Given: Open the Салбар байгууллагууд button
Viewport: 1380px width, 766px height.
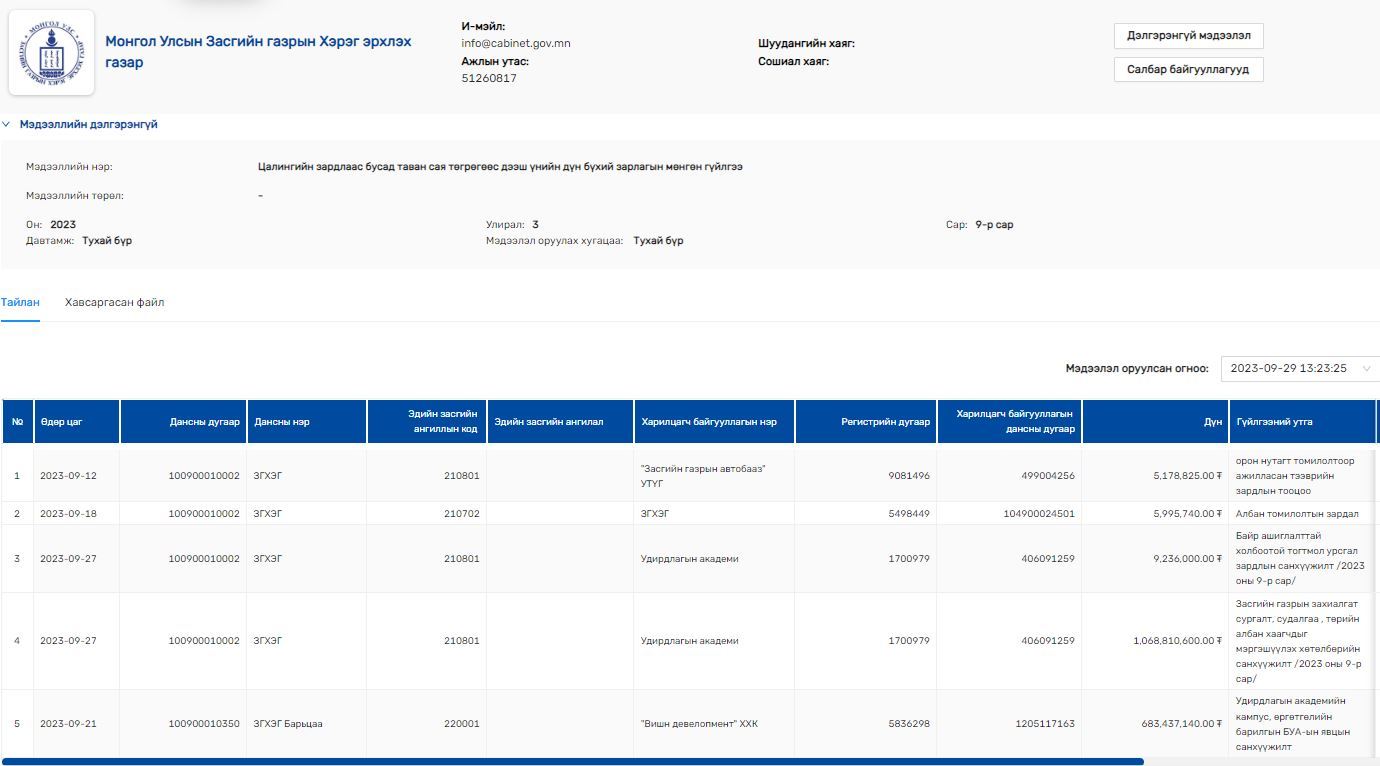Looking at the screenshot, I should click(x=1188, y=70).
